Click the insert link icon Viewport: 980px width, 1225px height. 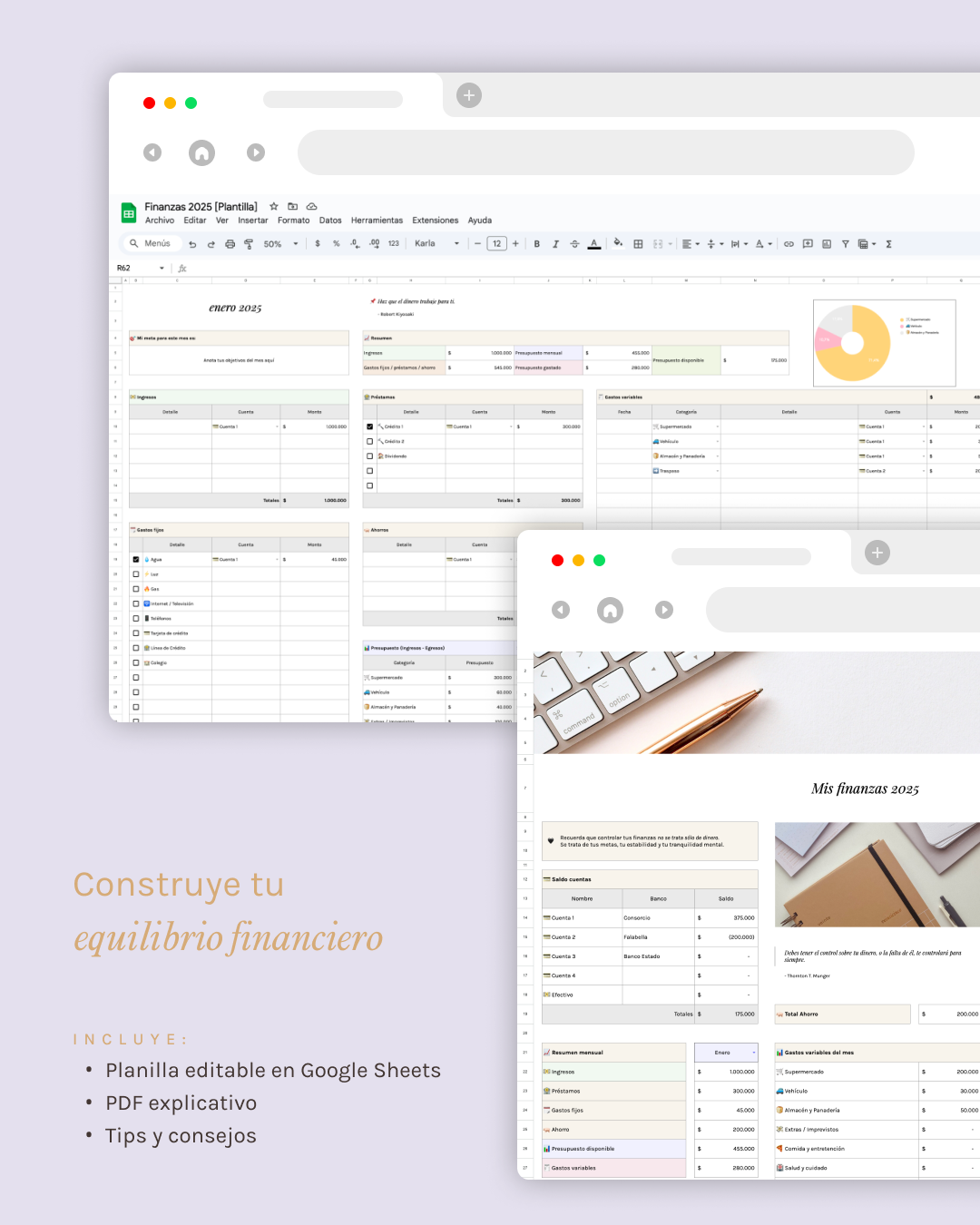[789, 244]
